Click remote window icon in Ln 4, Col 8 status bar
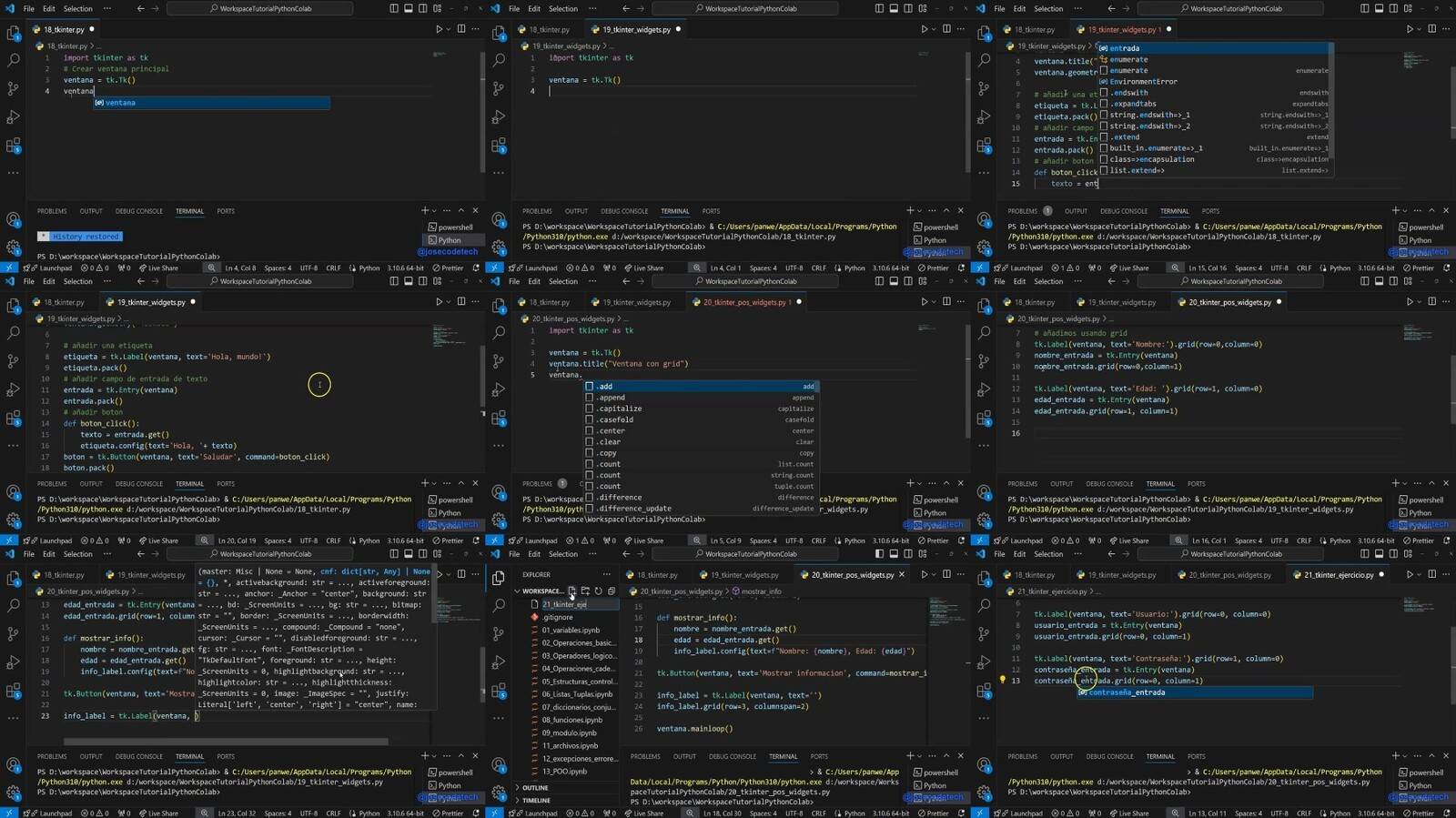This screenshot has width=1456, height=818. tap(8, 268)
